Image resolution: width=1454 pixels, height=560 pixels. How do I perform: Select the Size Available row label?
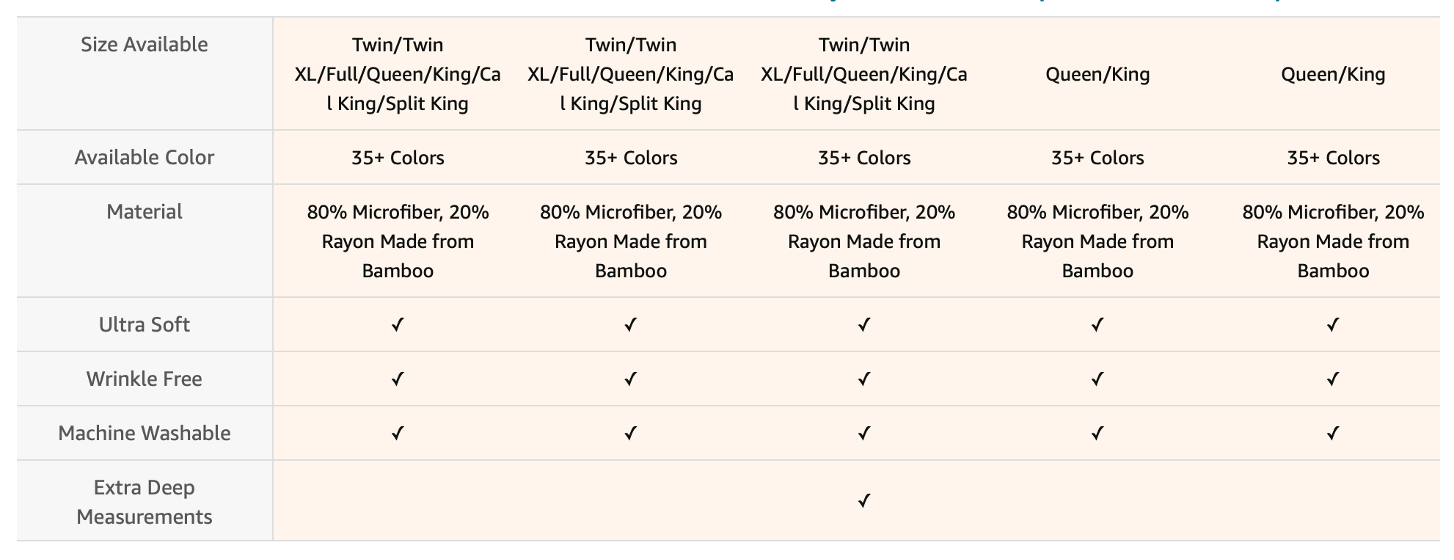click(145, 44)
